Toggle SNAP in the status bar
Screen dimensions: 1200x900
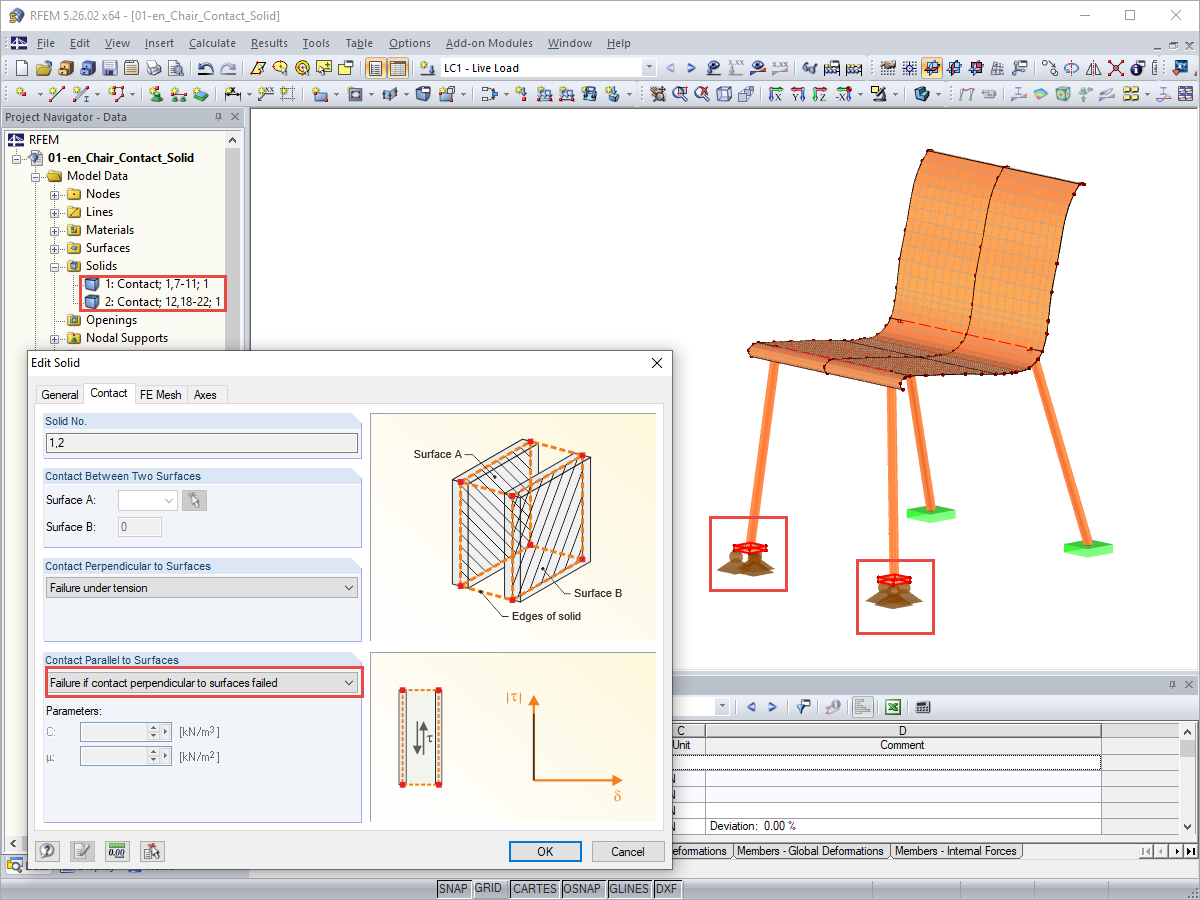[453, 889]
